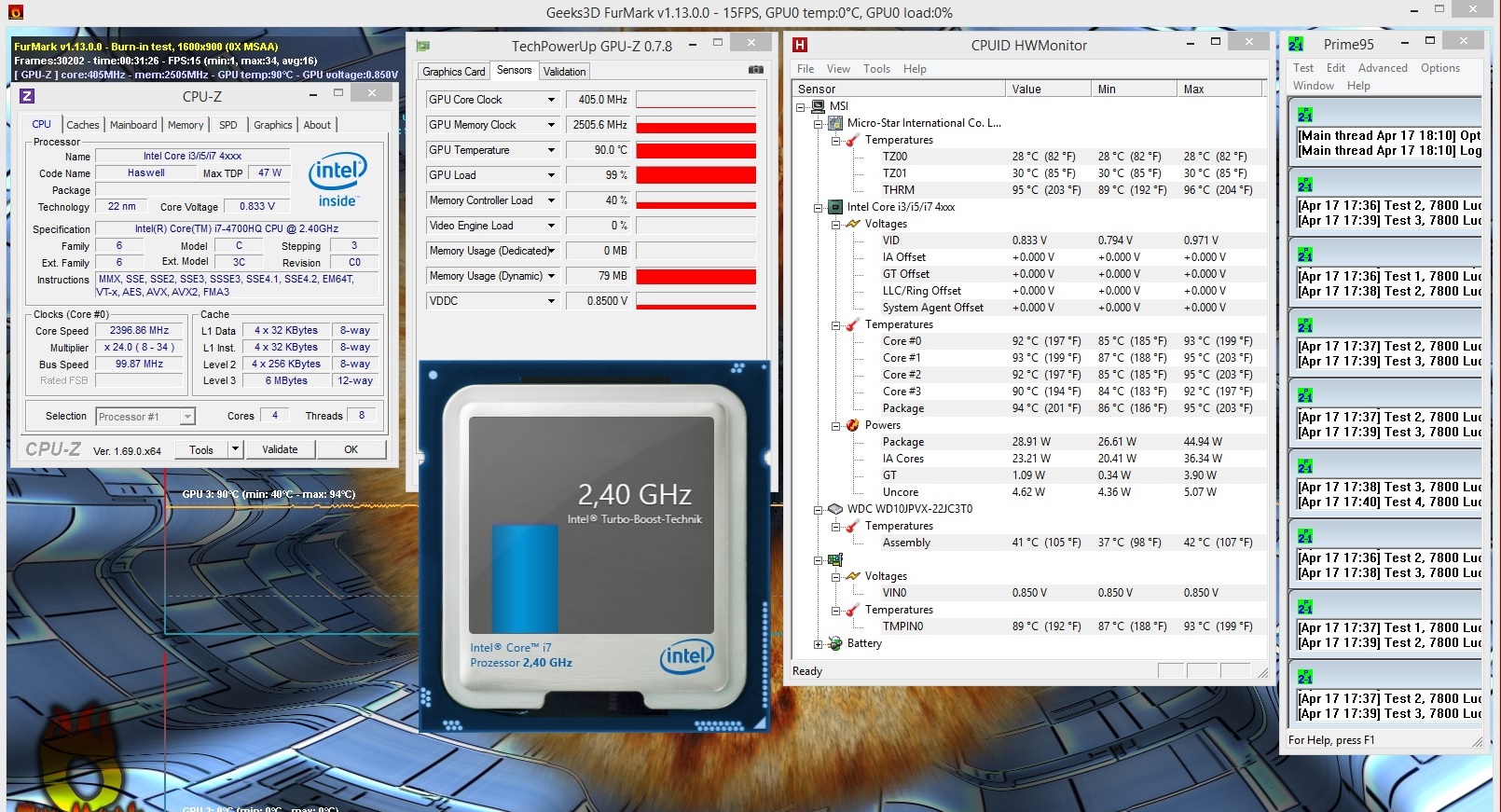This screenshot has height=812, width=1501.
Task: Open the File menu in HWMonitor
Action: point(806,69)
